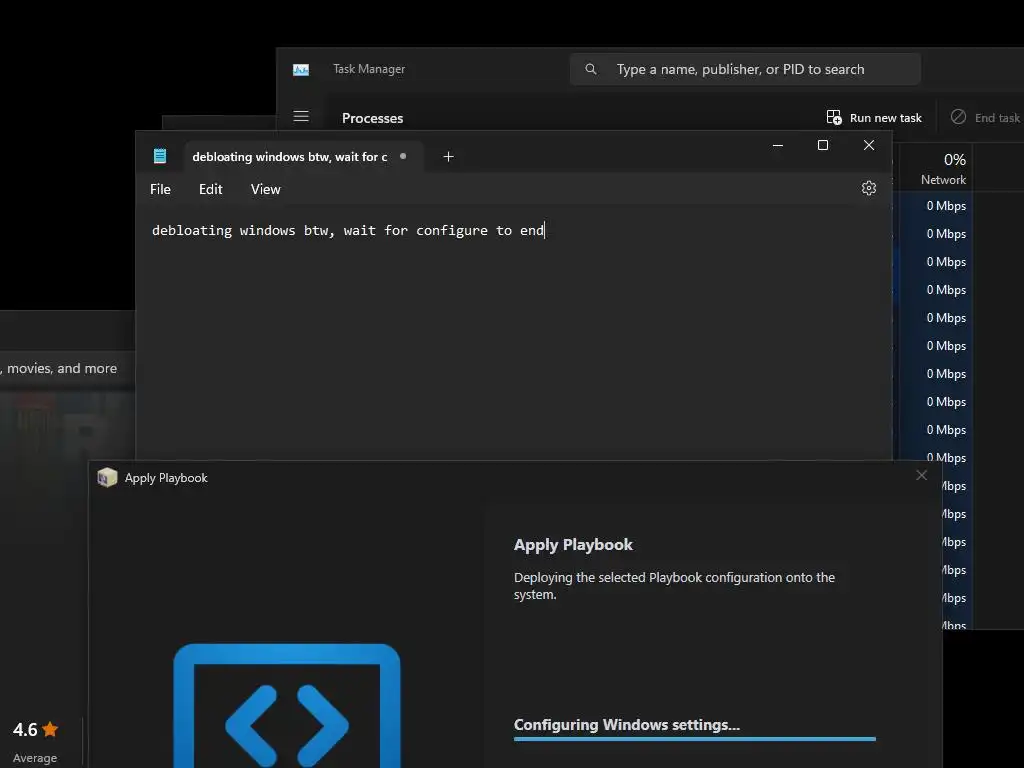The height and width of the screenshot is (768, 1024).
Task: Maximize the Notepad window
Action: click(823, 145)
